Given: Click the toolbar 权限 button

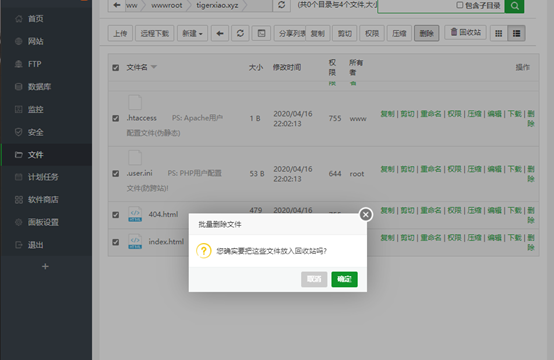Looking at the screenshot, I should [x=372, y=34].
